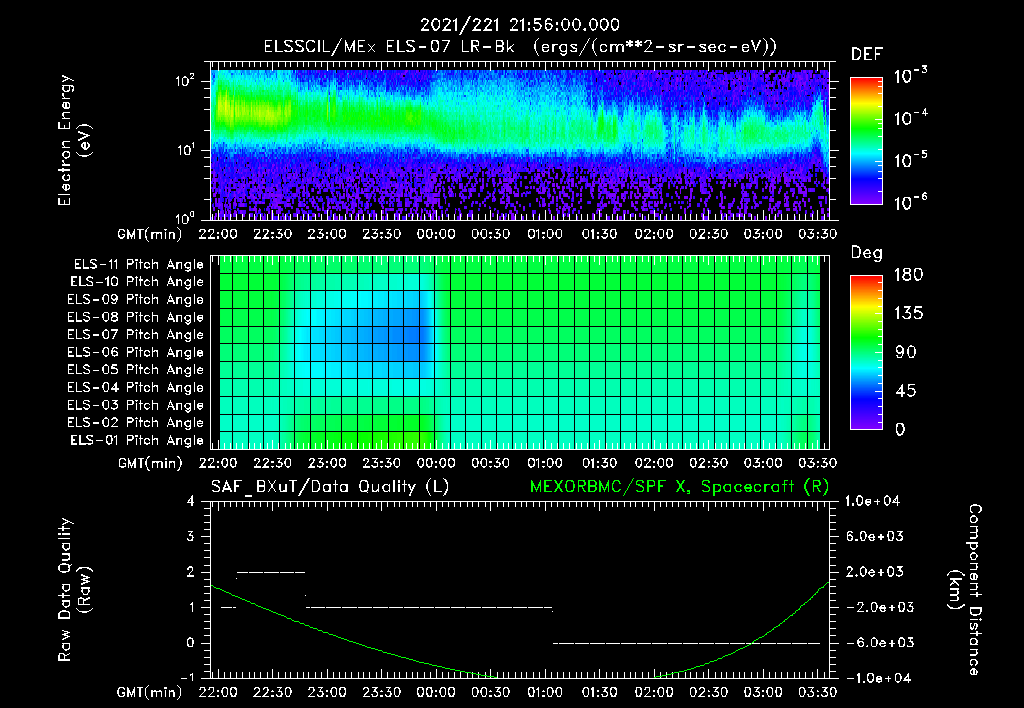Viewport: 1024px width, 708px height.
Task: Click the long data quality line at level 0
Action: click(686, 643)
